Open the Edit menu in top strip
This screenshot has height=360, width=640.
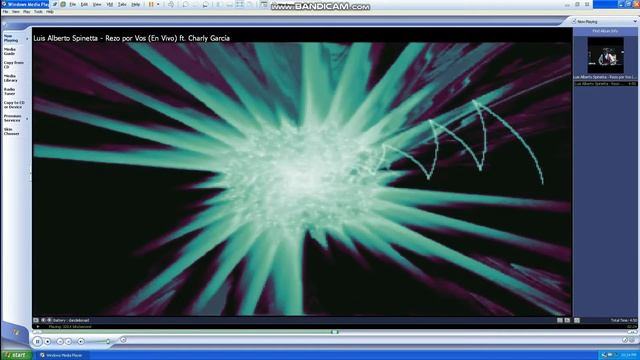[x=84, y=4]
